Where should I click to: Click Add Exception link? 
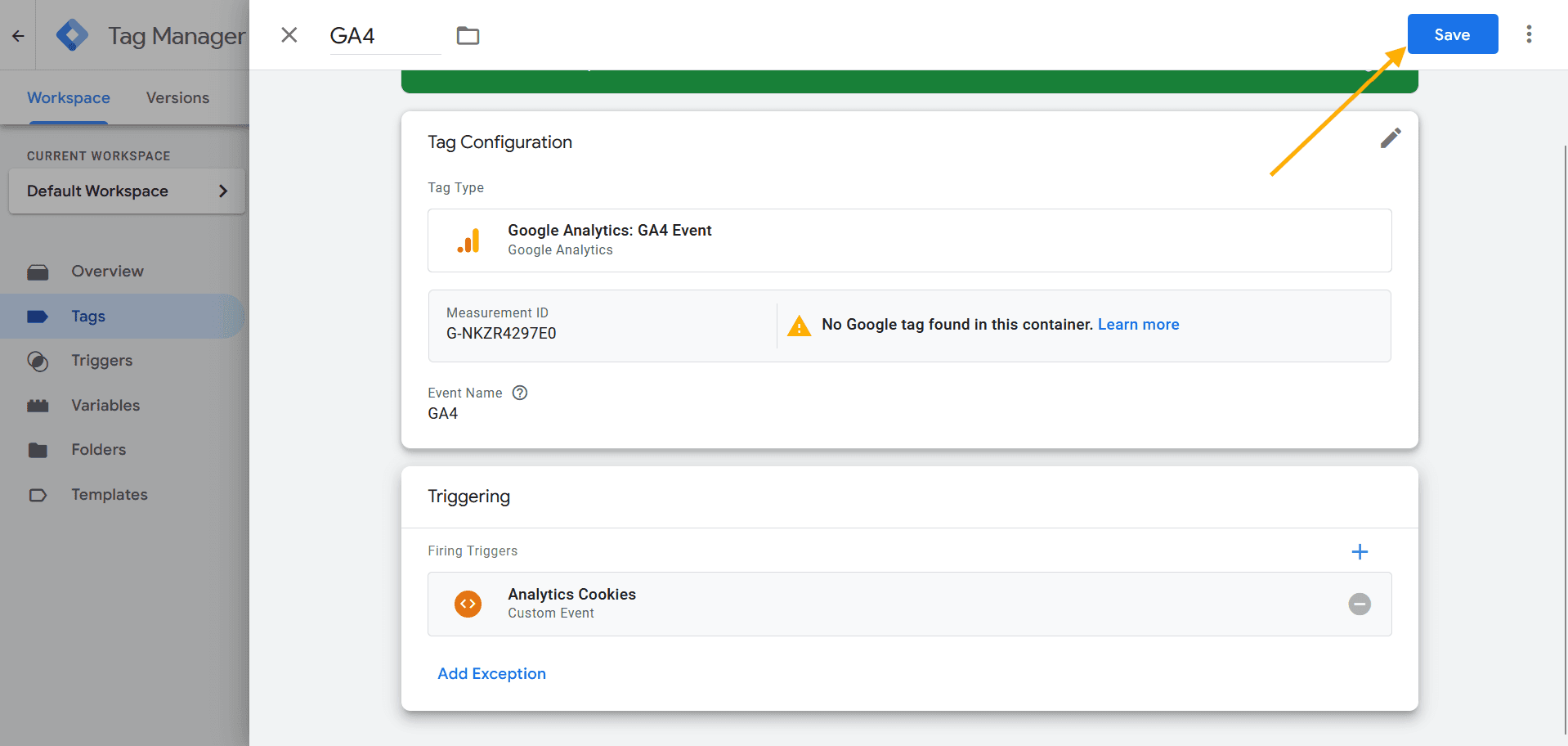point(492,674)
